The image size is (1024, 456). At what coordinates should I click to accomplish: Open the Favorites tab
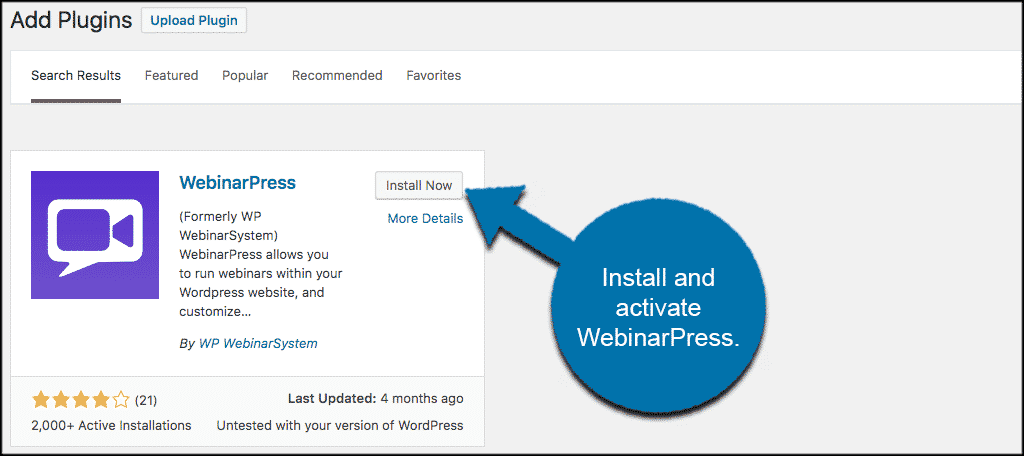pos(434,76)
